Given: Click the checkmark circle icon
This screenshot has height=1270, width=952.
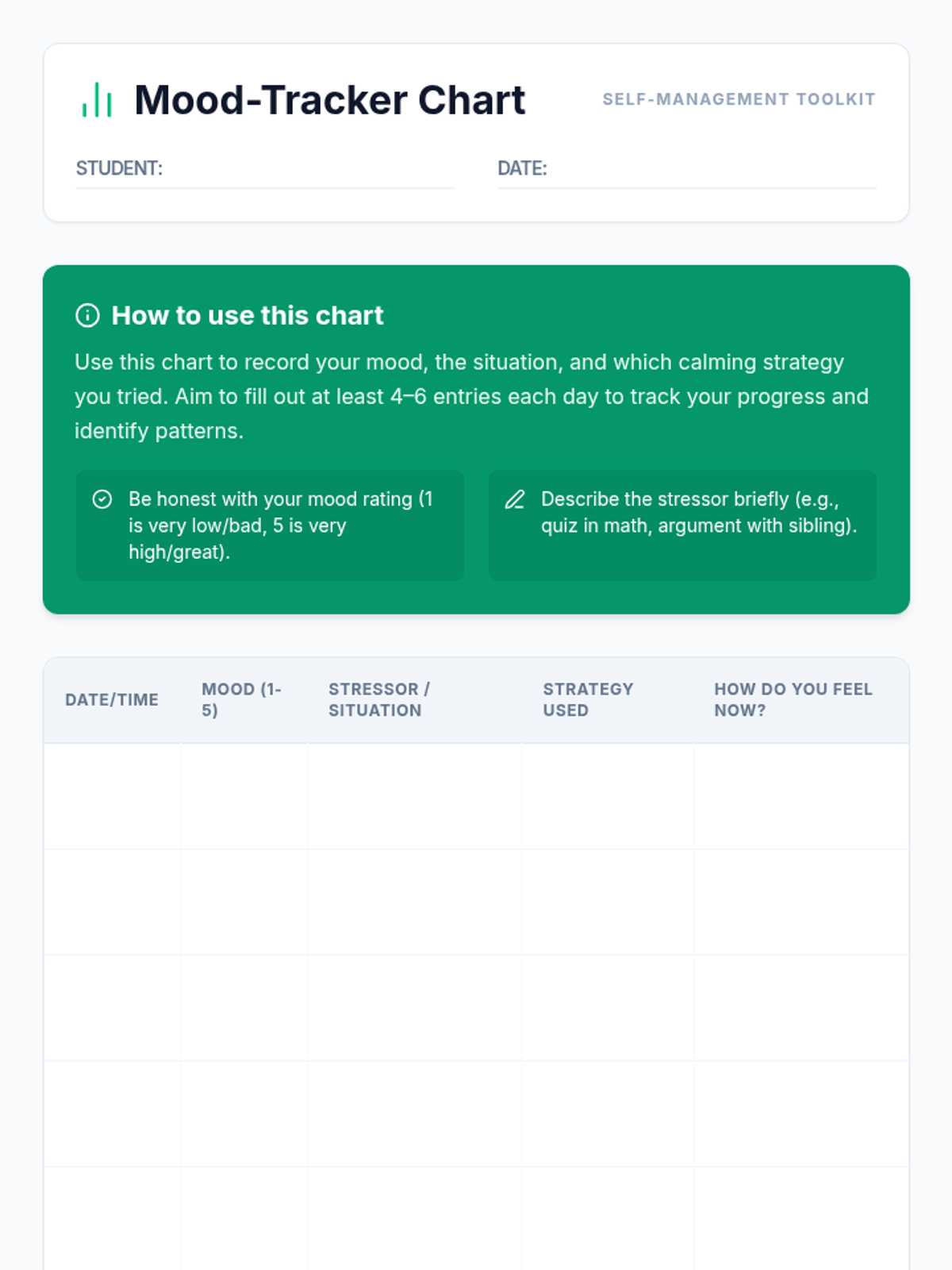Looking at the screenshot, I should coord(102,499).
